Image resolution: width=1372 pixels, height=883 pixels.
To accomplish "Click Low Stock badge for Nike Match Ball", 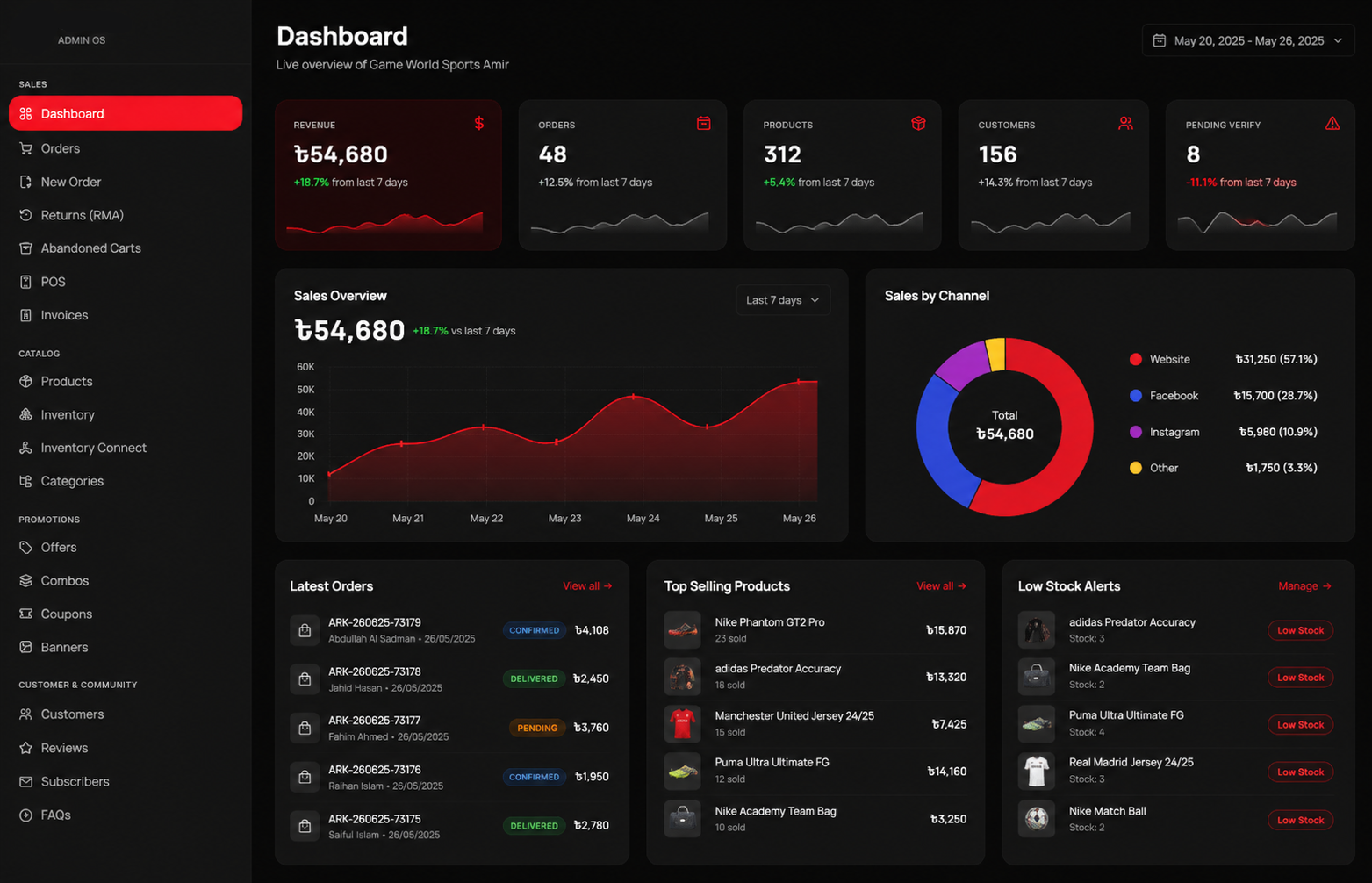I will point(1300,820).
